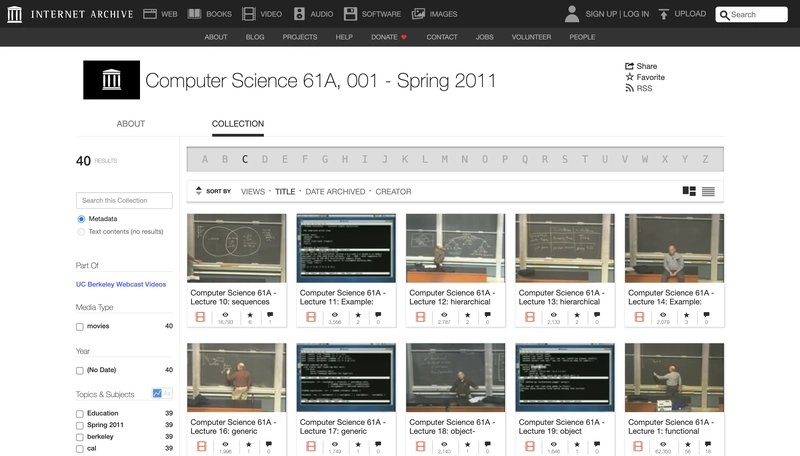Click the collection's black building logo
800x456 pixels.
pyautogui.click(x=111, y=80)
